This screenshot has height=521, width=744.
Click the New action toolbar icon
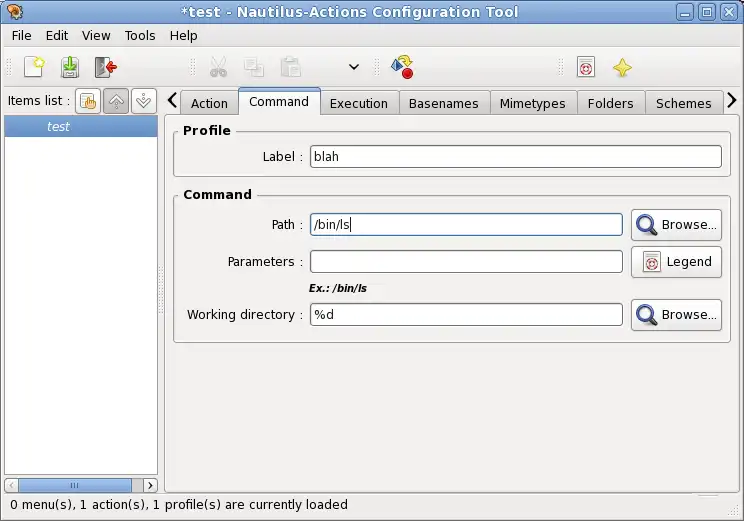pos(34,67)
